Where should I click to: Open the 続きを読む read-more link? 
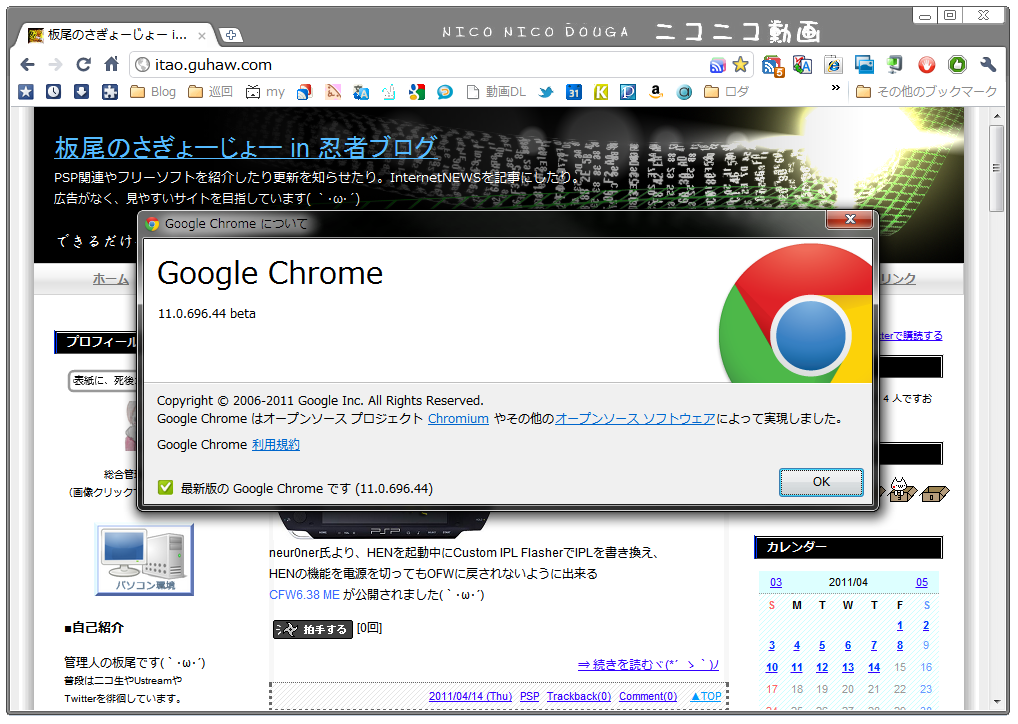648,665
